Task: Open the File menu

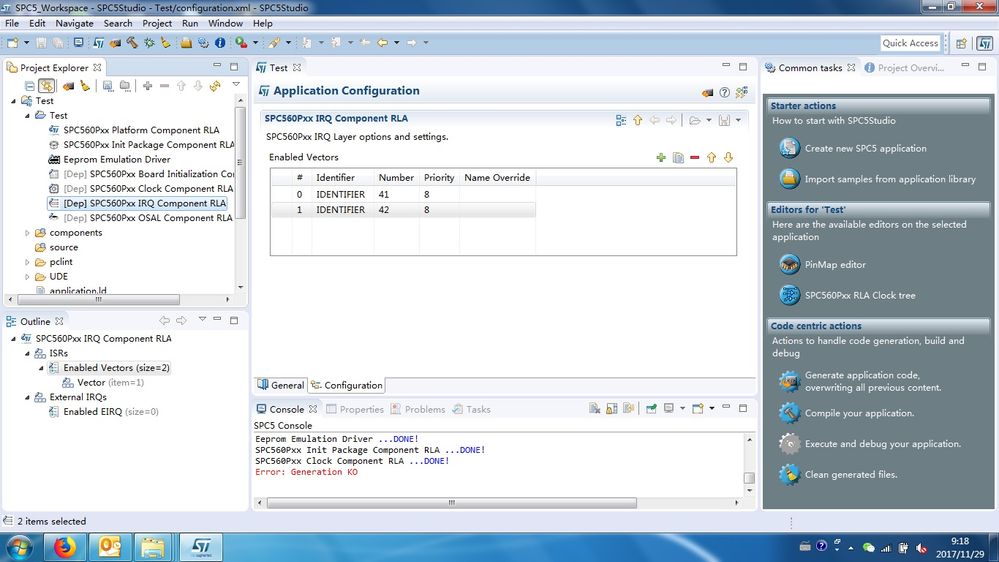Action: 12,23
